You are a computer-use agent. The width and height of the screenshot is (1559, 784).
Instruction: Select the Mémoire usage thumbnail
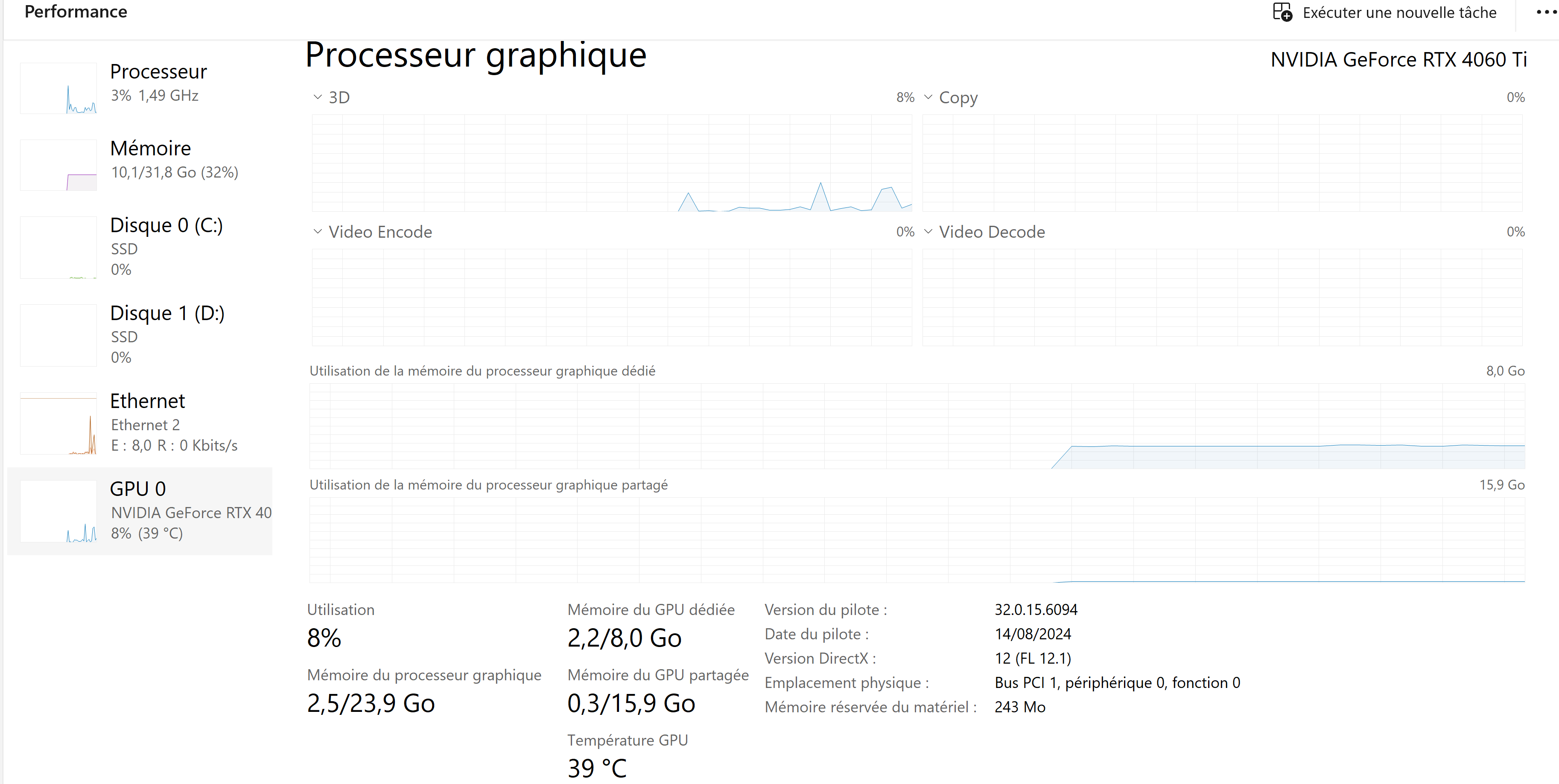click(58, 165)
